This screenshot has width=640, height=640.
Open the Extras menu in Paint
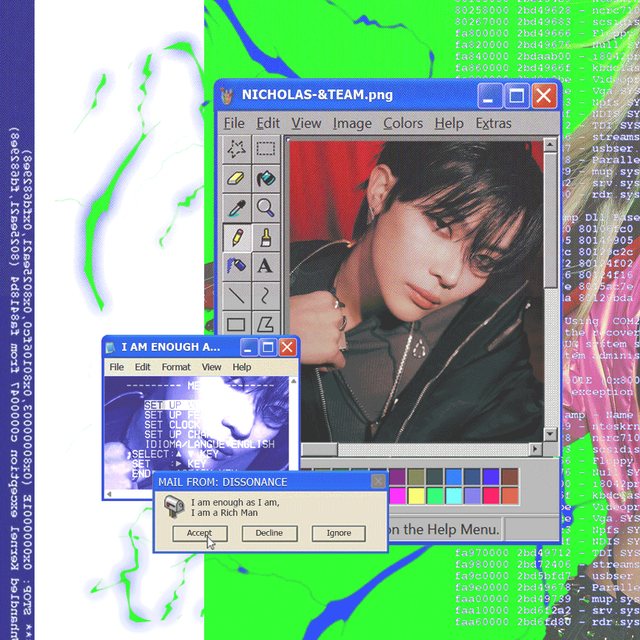[x=493, y=123]
